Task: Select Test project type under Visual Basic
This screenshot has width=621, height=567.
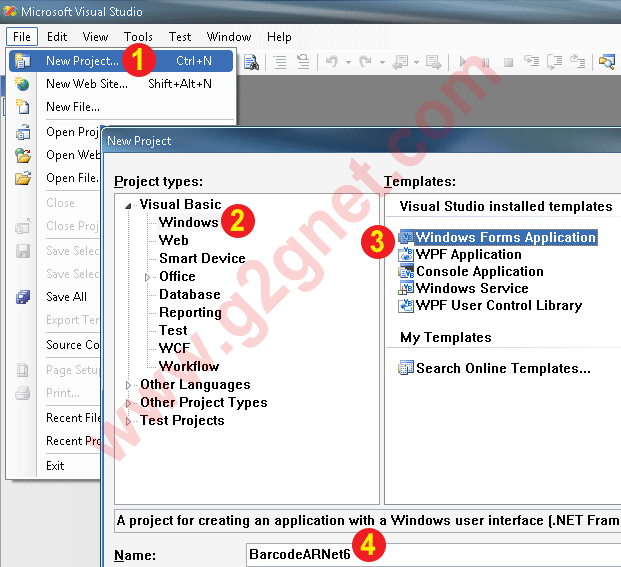Action: 173,330
